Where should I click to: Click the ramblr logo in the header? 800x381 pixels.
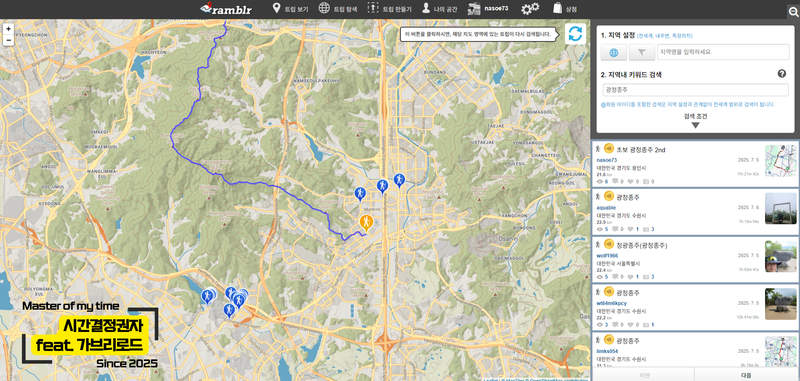coord(226,9)
